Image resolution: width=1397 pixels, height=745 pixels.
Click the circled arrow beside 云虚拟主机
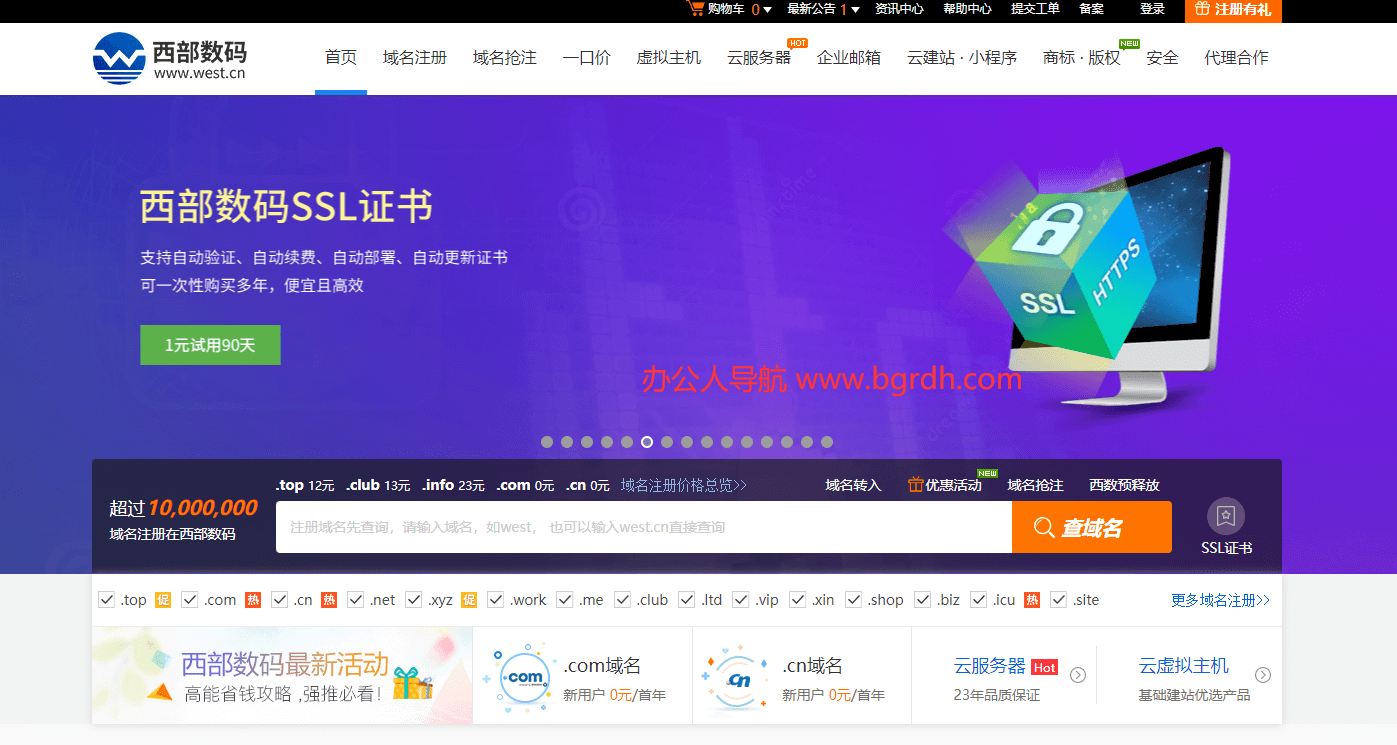pos(1263,675)
